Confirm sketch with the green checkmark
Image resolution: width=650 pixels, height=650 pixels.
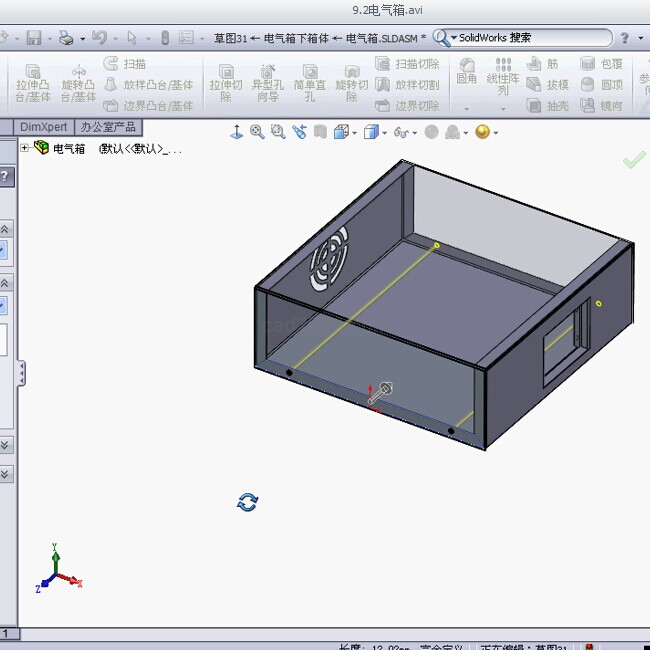tap(633, 160)
